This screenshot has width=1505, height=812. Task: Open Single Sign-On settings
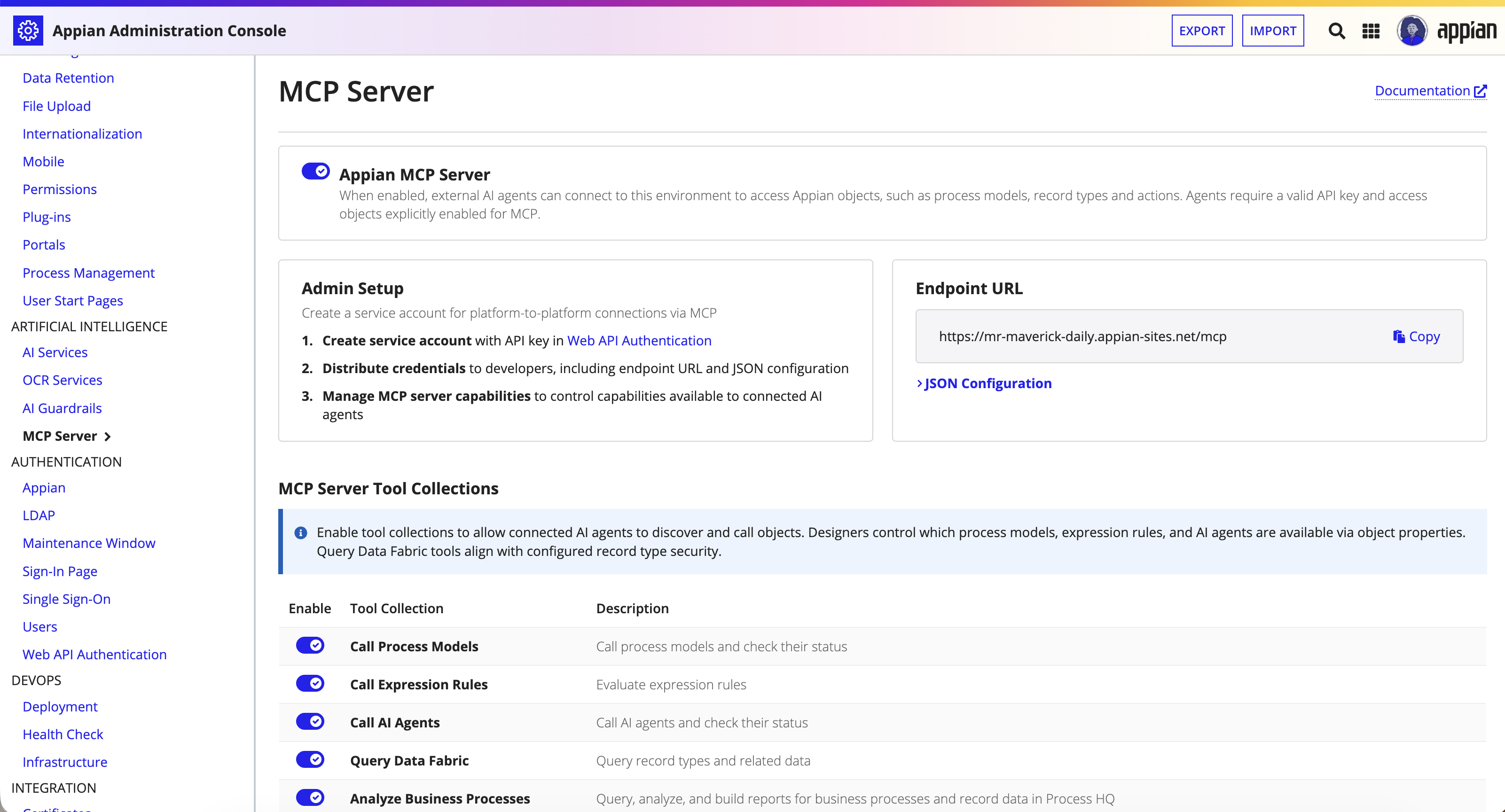(x=67, y=599)
